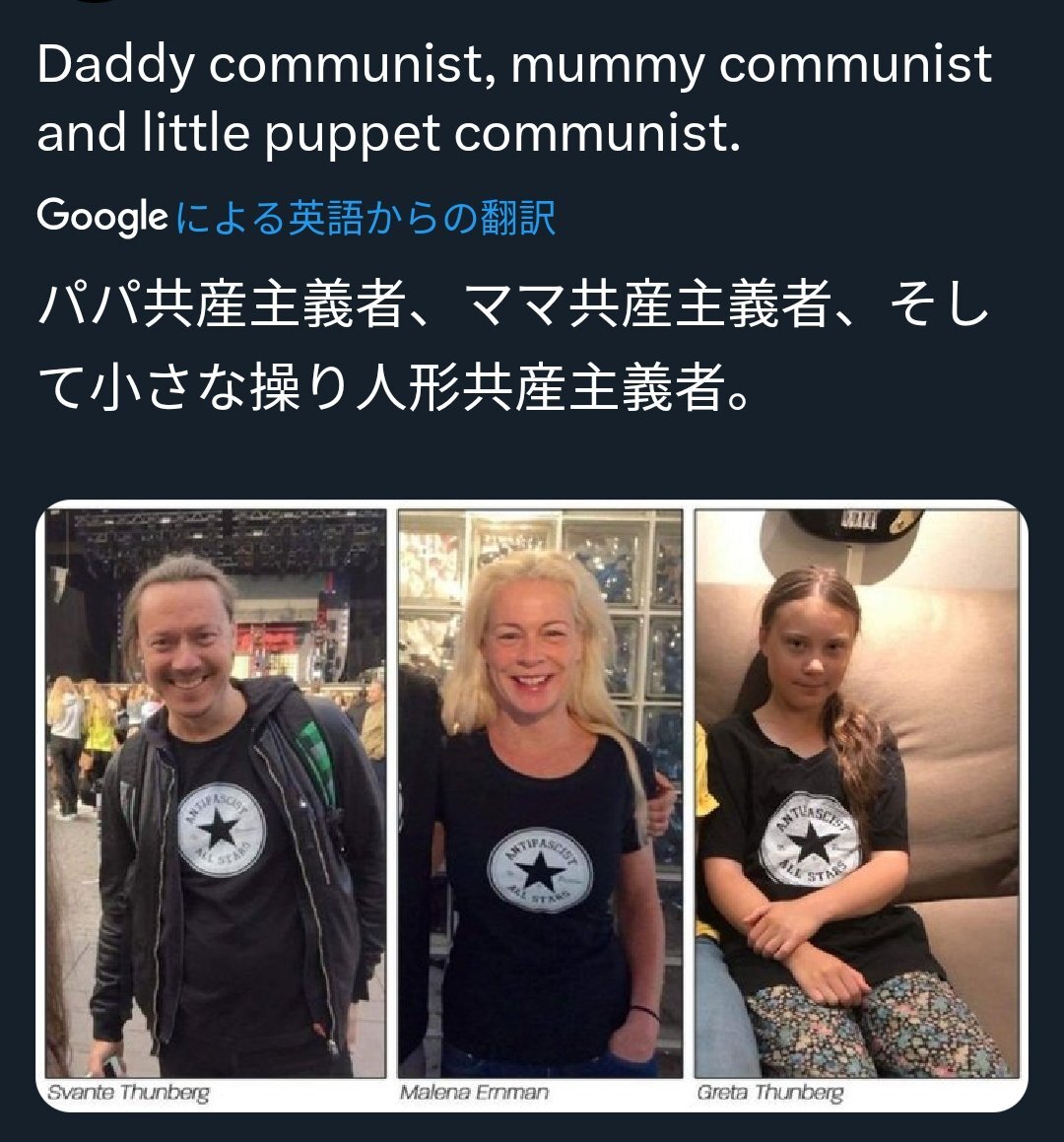Tap the "Svante Thunberg" caption text
The width and height of the screenshot is (1064, 1142).
(128, 1093)
